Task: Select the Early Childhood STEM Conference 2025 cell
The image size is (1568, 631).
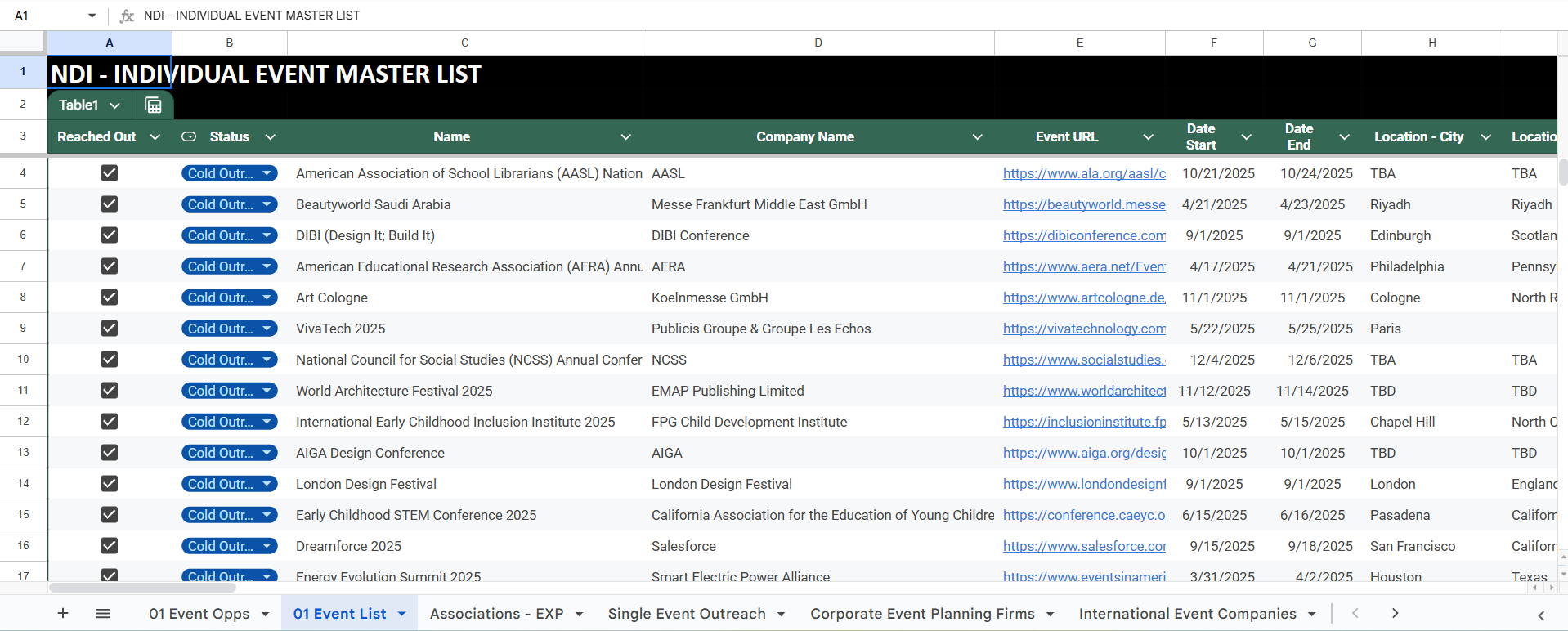Action: point(465,515)
